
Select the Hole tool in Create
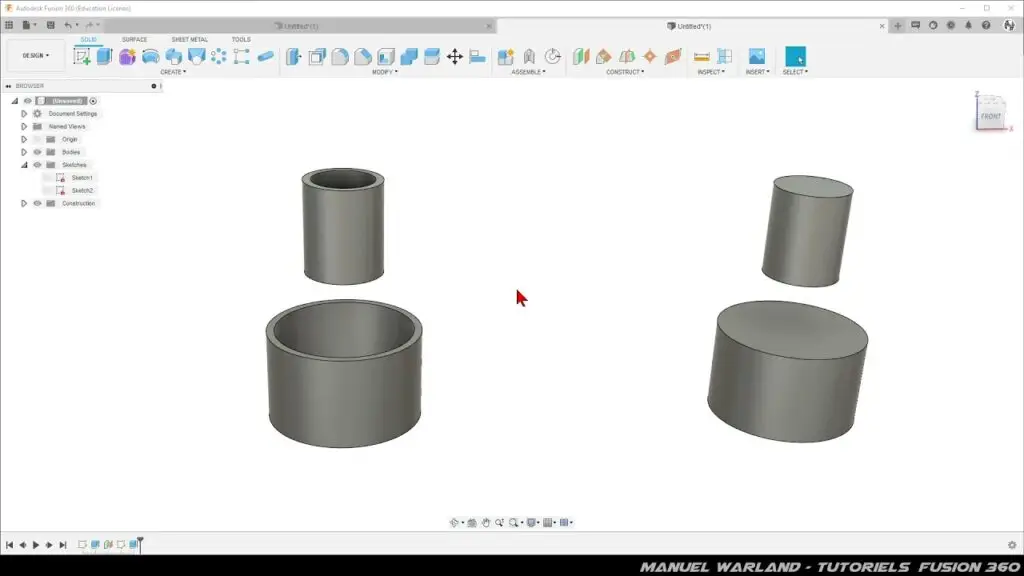coord(173,56)
